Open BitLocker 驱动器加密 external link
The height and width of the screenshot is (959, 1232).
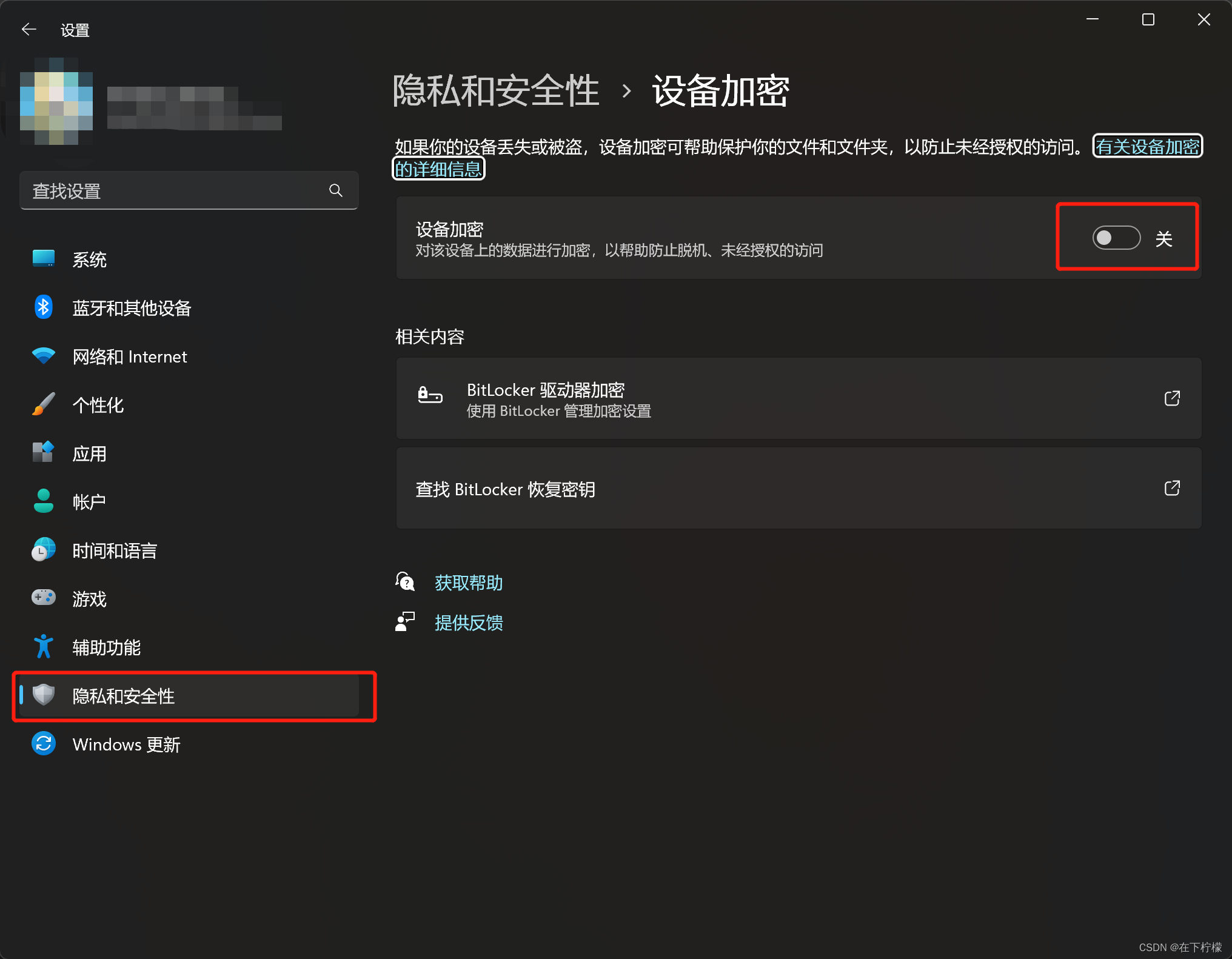1171,398
